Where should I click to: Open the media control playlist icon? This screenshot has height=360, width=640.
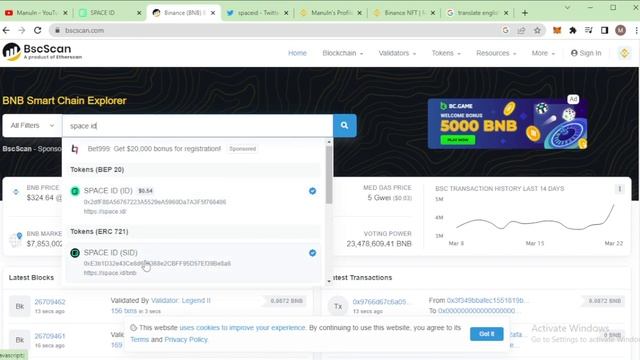tap(589, 30)
